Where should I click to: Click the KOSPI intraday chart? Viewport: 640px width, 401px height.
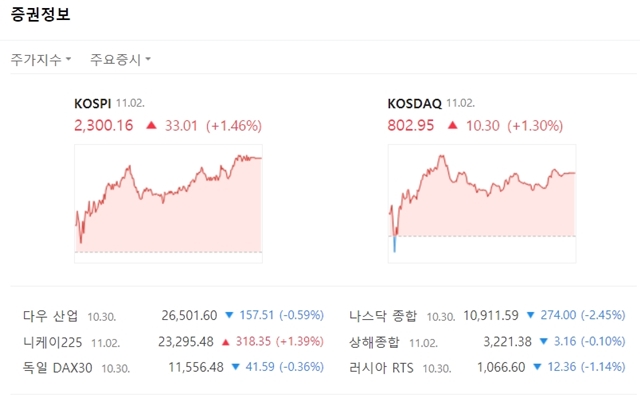coord(168,202)
